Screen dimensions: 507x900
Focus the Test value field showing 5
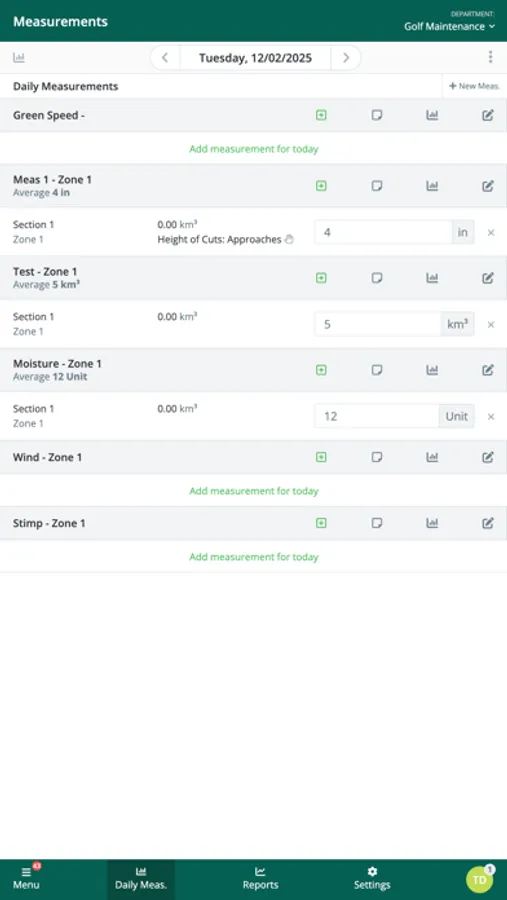pos(378,324)
